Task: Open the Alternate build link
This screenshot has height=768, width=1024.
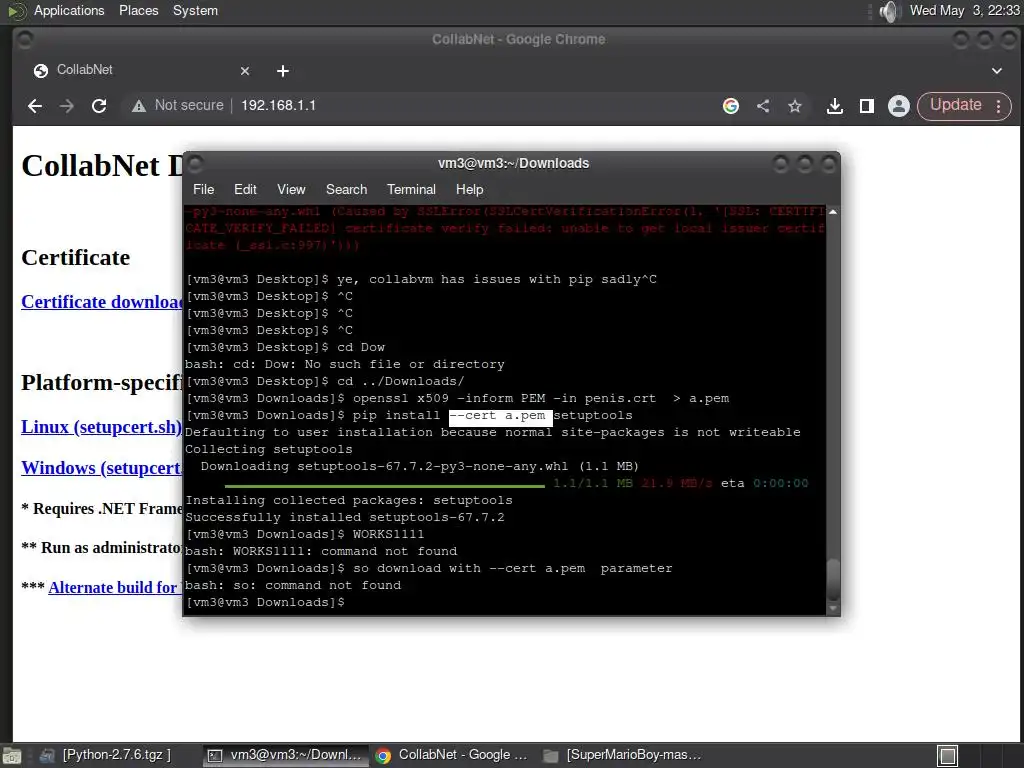Action: 116,587
